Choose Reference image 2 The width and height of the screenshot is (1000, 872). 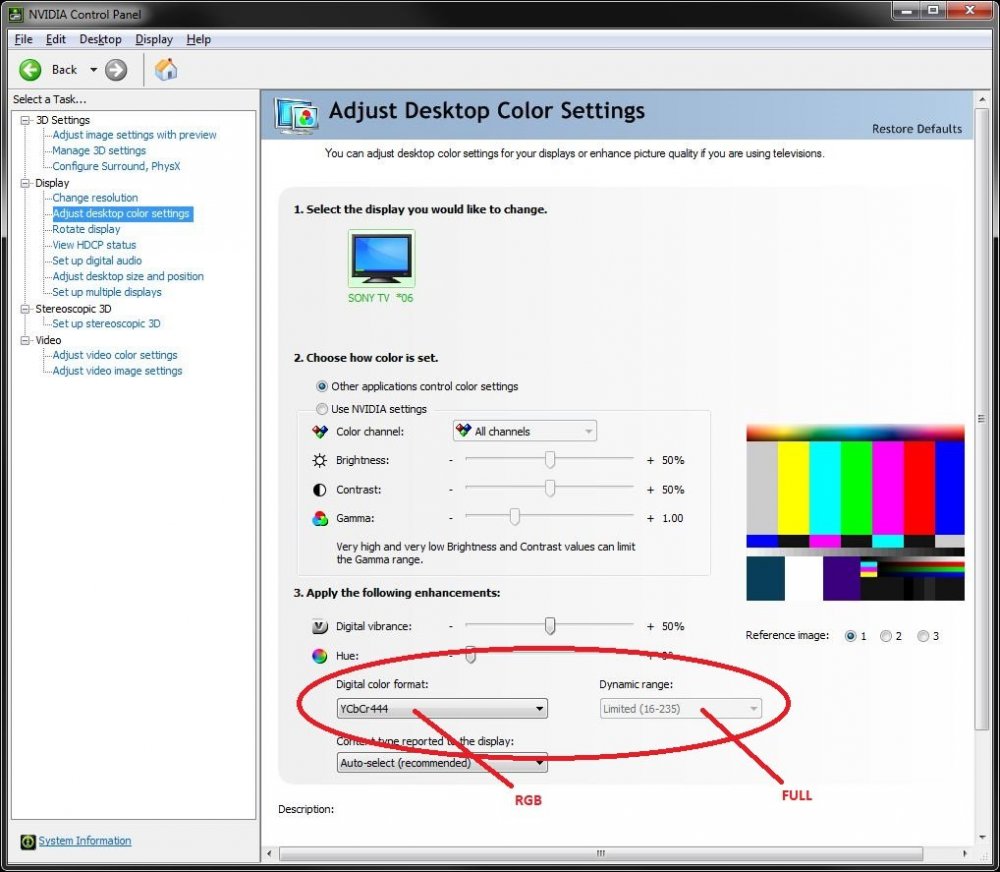coord(886,636)
